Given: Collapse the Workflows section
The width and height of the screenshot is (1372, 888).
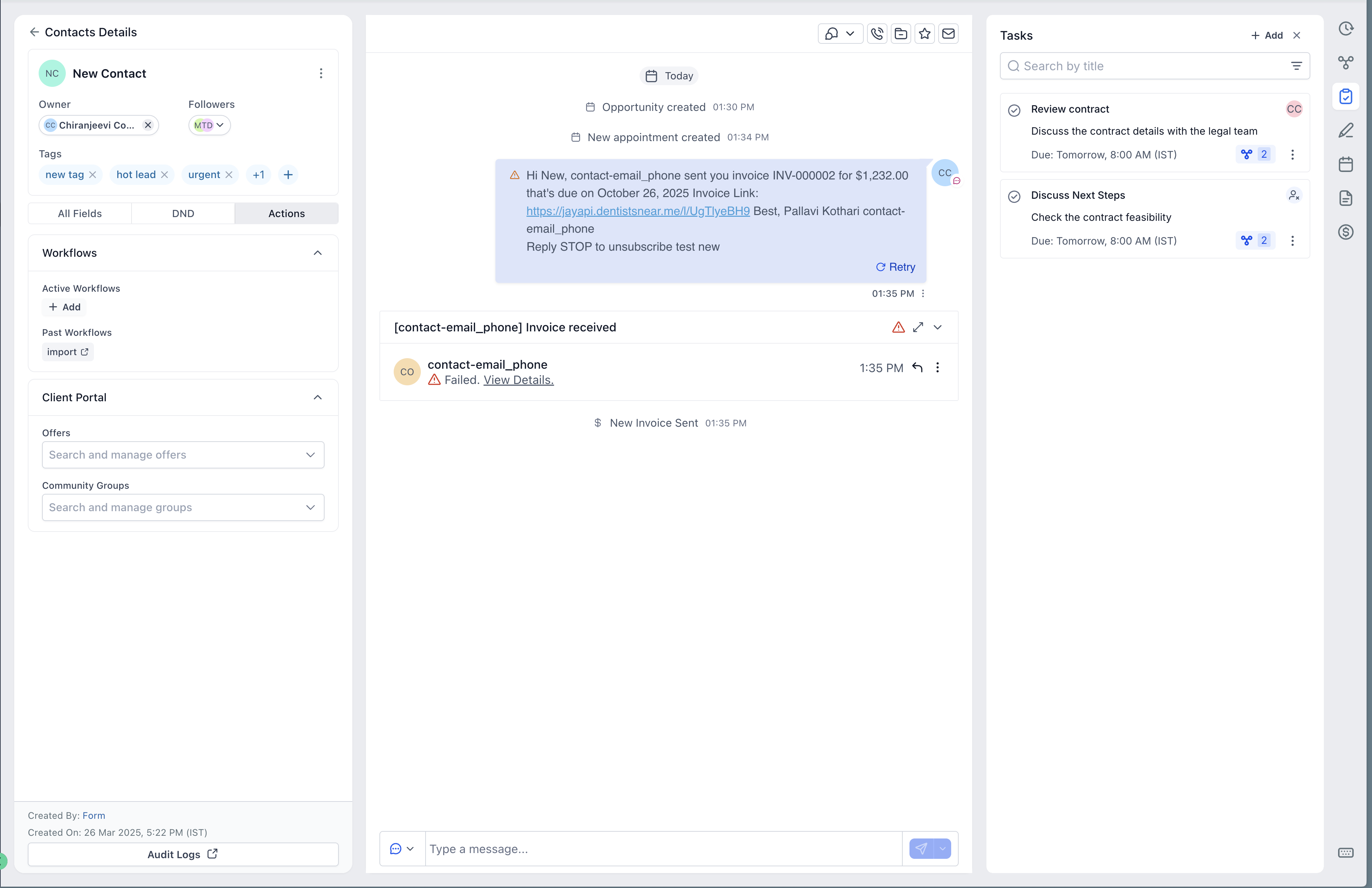Looking at the screenshot, I should (318, 253).
